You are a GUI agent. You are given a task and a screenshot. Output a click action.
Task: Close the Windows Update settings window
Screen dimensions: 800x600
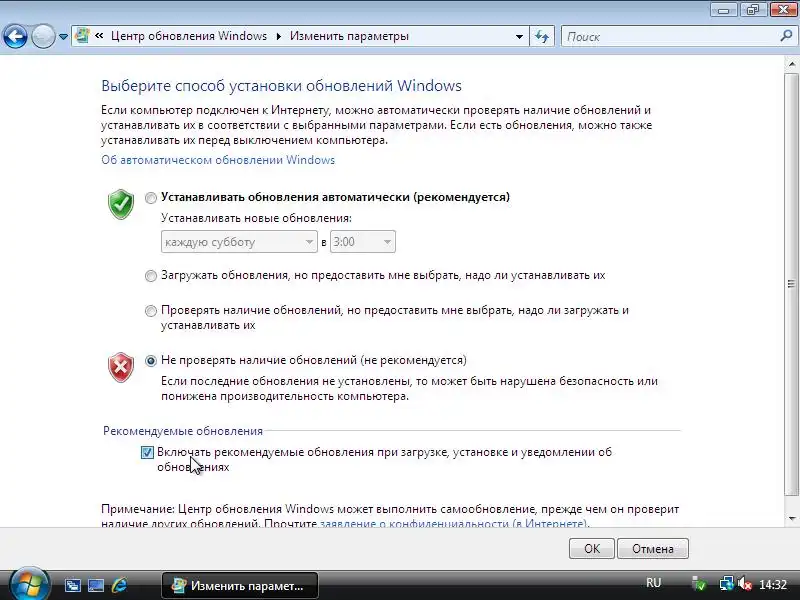pos(783,10)
